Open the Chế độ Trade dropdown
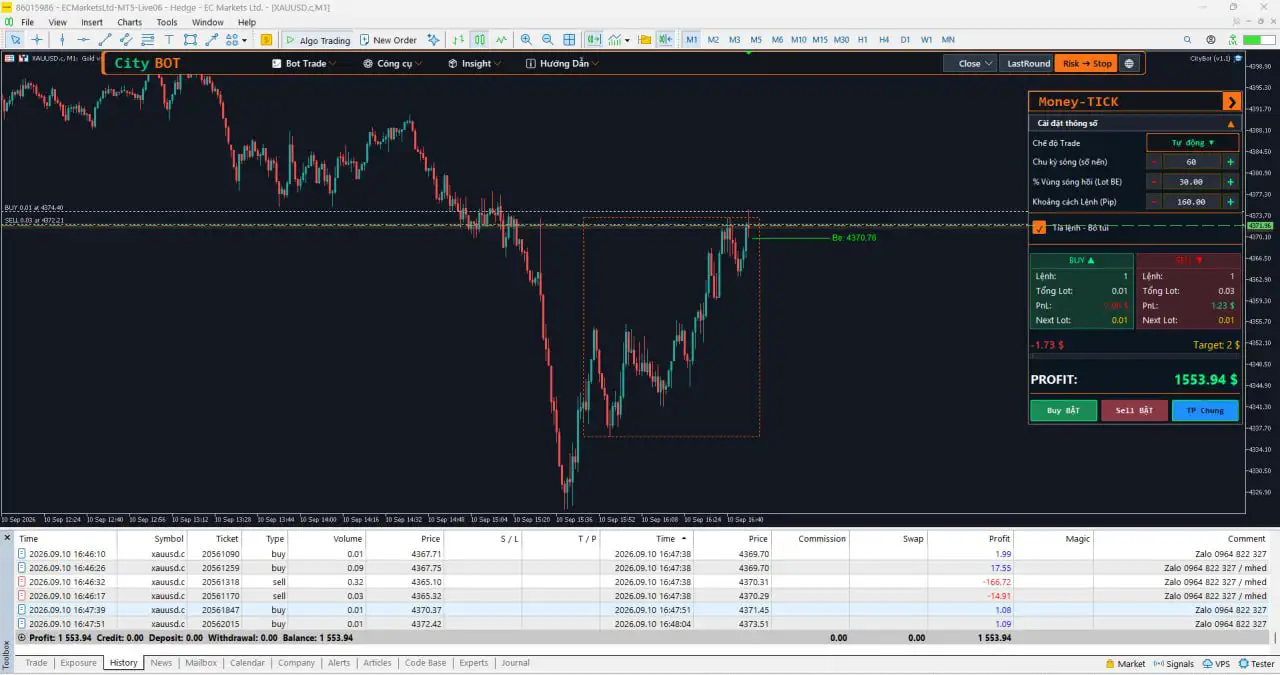Viewport: 1280px width, 675px height. [1193, 142]
